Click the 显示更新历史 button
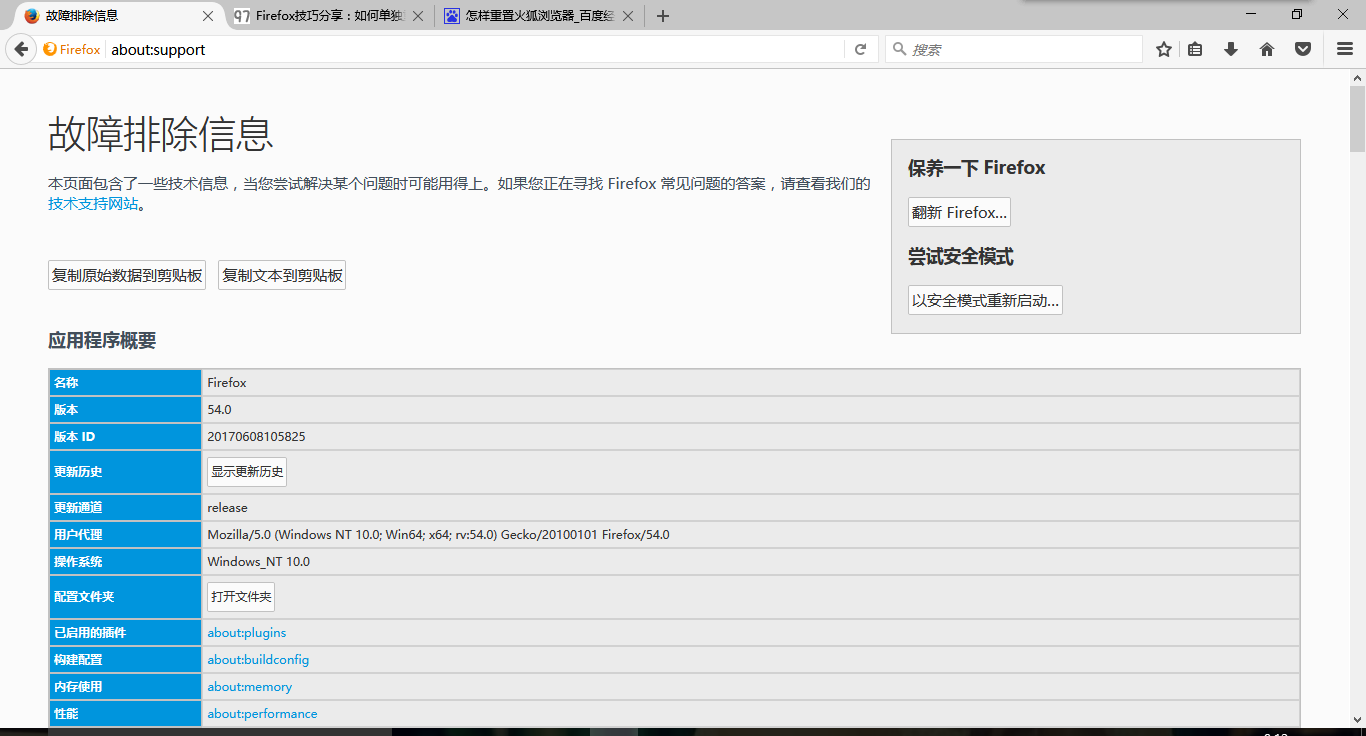Screen dimensions: 1366x736 coord(246,470)
